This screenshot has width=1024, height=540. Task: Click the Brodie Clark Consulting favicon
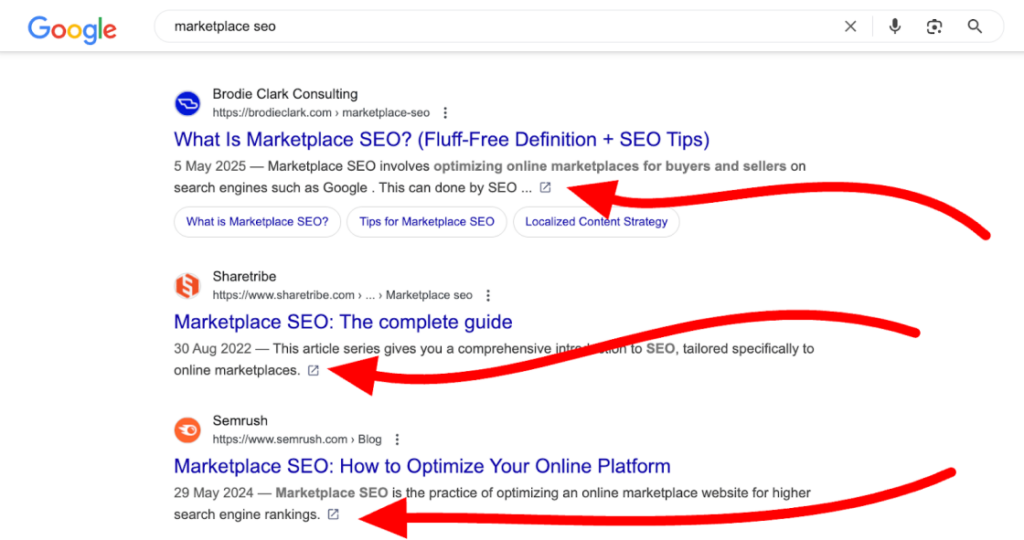tap(187, 103)
